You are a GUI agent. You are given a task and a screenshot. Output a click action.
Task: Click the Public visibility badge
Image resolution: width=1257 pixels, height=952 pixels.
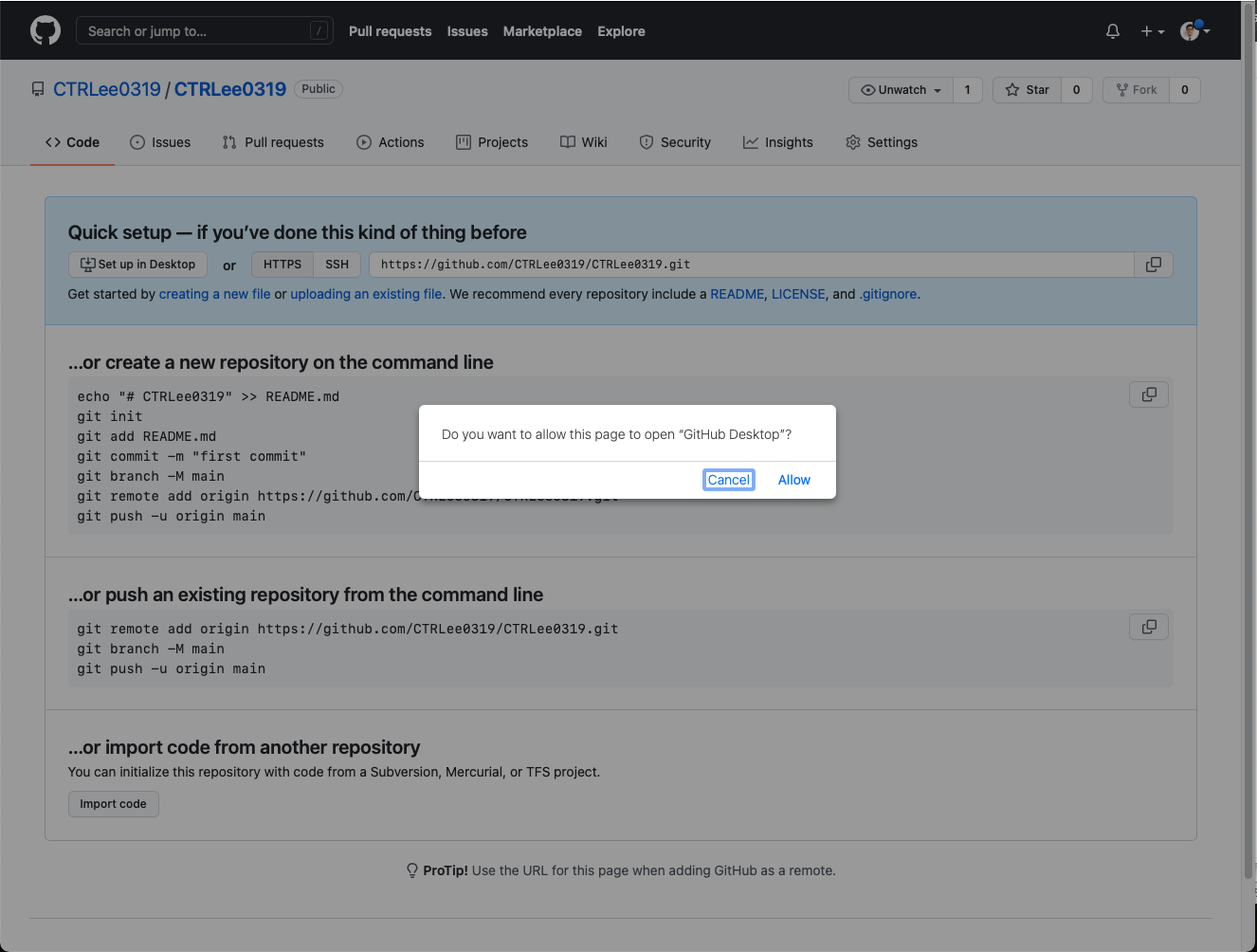tap(319, 89)
